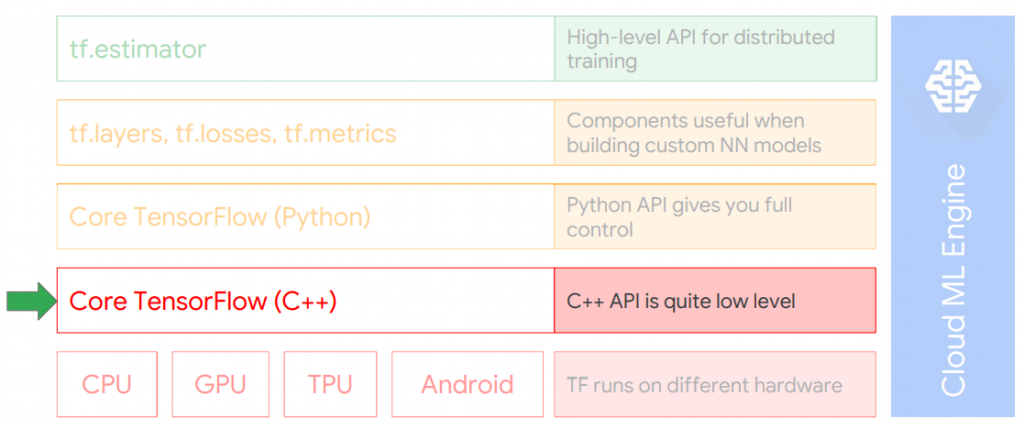Click the Cloud ML Engine vertical label
This screenshot has width=1024, height=429.
pyautogui.click(x=953, y=280)
